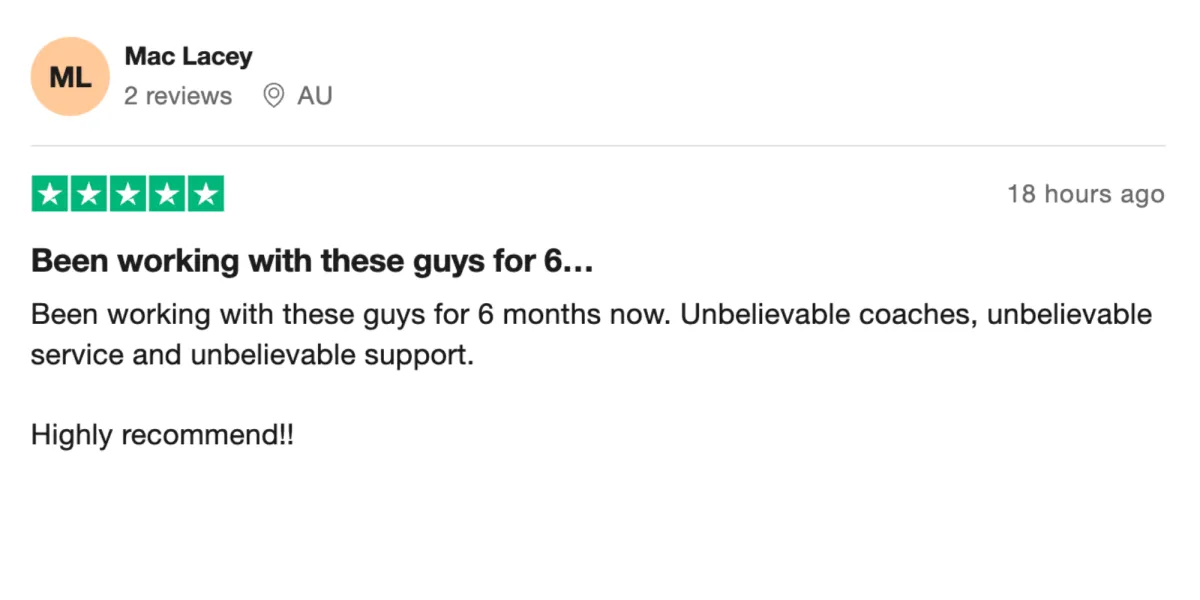Image resolution: width=1200 pixels, height=600 pixels.
Task: Click the ML avatar circle
Action: pyautogui.click(x=70, y=76)
